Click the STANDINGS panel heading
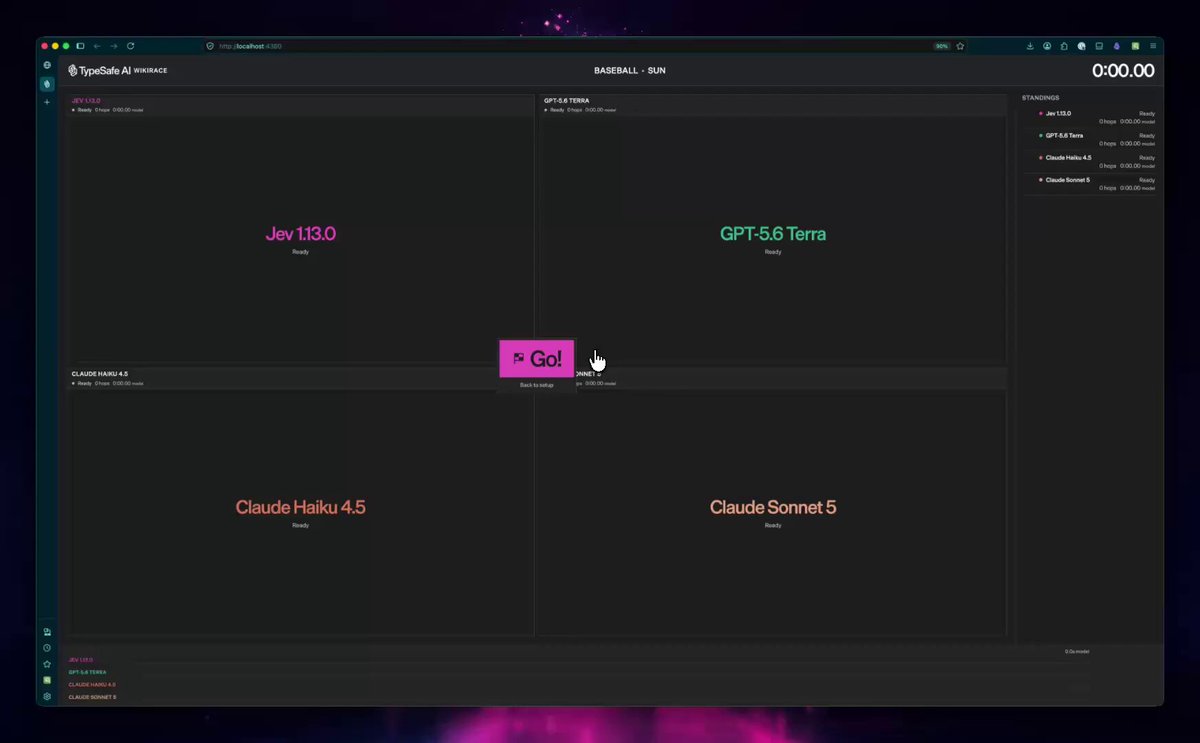 tap(1040, 98)
